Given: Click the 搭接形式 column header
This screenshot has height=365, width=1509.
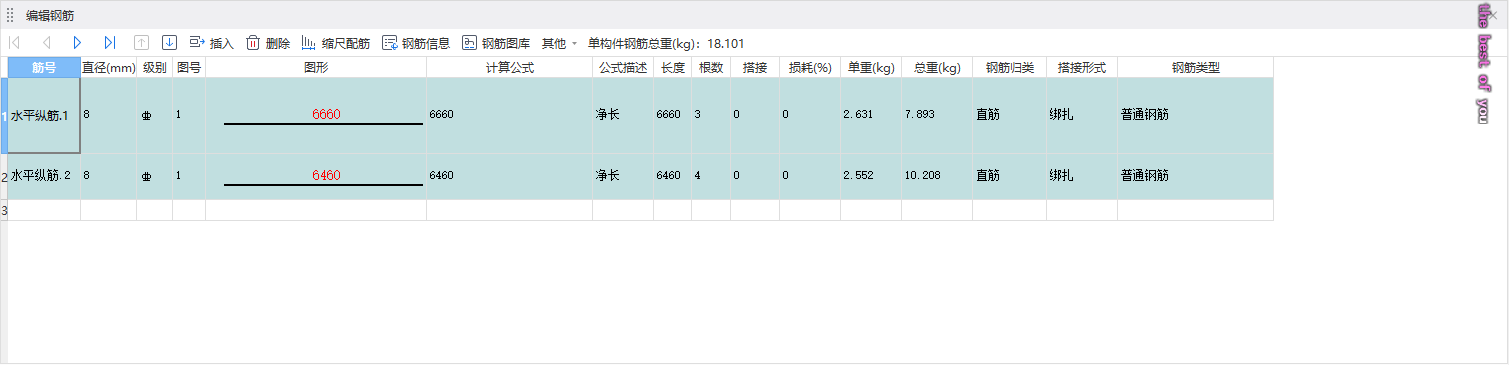Looking at the screenshot, I should point(1082,67).
